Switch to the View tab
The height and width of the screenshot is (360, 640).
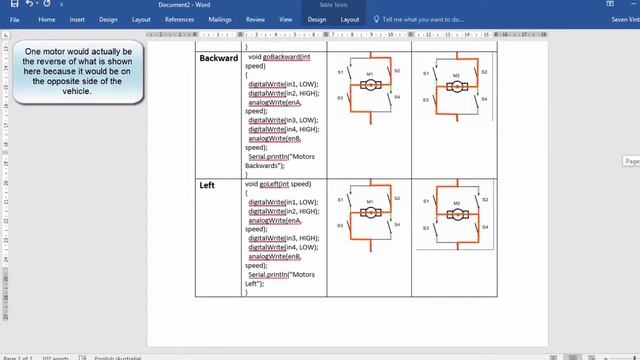pos(285,20)
